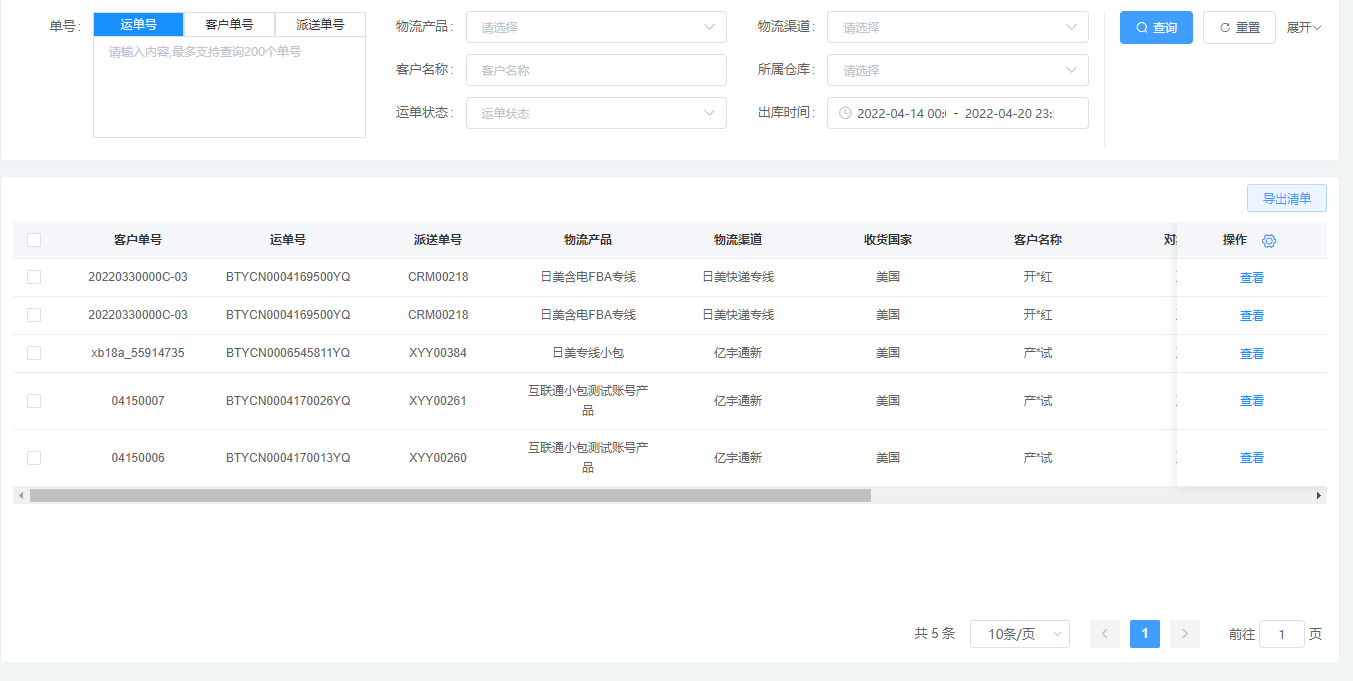Click the right arrow of horizontal scrollbar
The height and width of the screenshot is (681, 1353).
(x=1318, y=495)
